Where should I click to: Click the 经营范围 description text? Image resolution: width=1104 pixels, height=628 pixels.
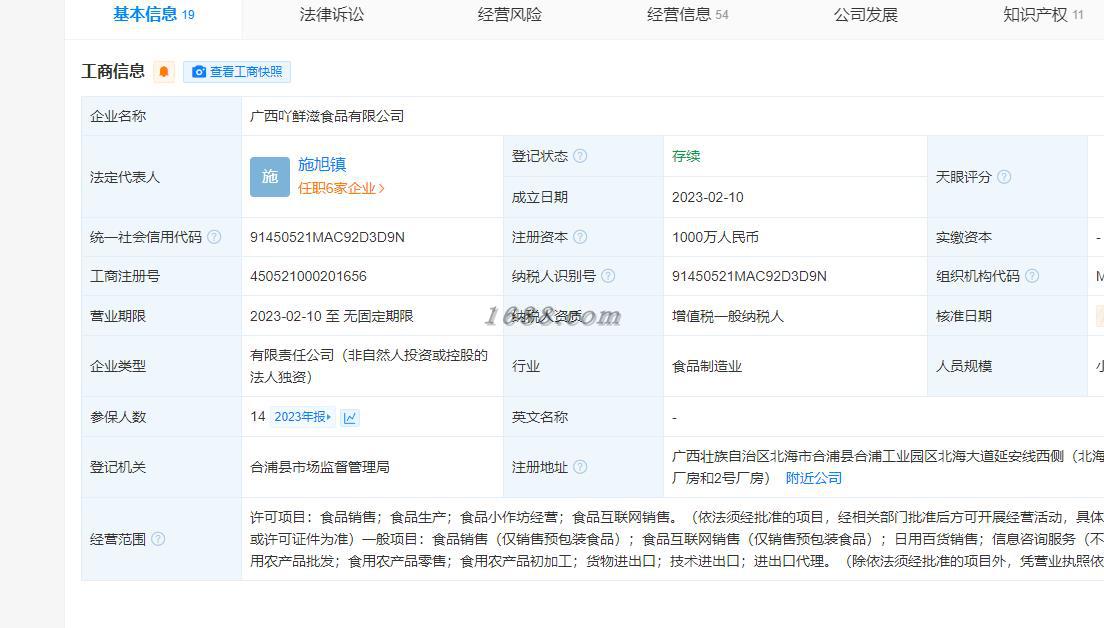pos(677,539)
